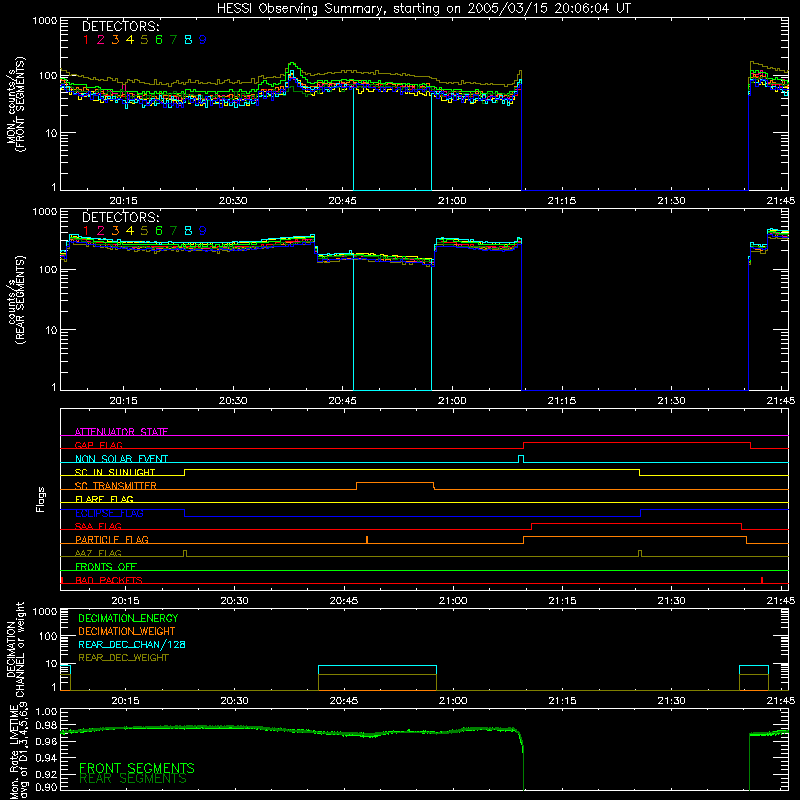Click the FRONTS OFF flag label
This screenshot has height=800, width=800.
[x=106, y=566]
